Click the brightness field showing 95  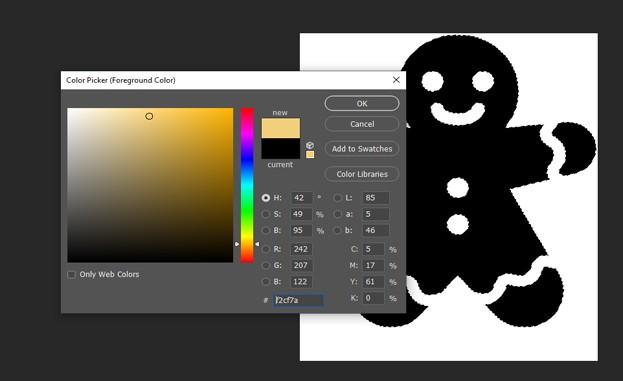click(302, 230)
